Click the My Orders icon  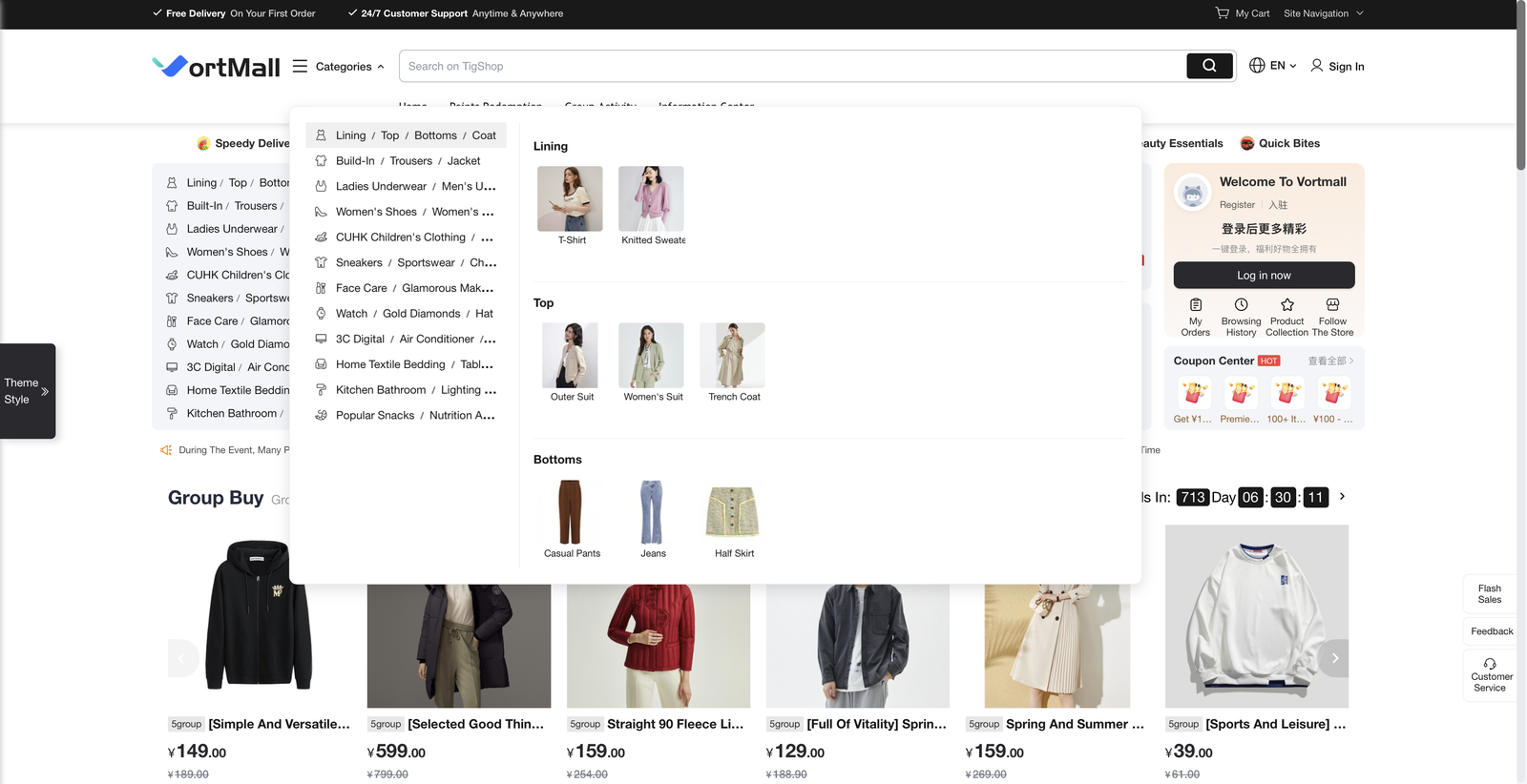tap(1195, 305)
